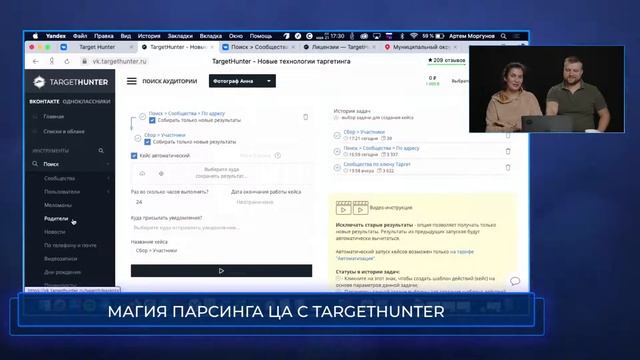This screenshot has height=360, width=640.
Task: Delete the Поиск > Сообщества > По адресу case step
Action: 306,117
